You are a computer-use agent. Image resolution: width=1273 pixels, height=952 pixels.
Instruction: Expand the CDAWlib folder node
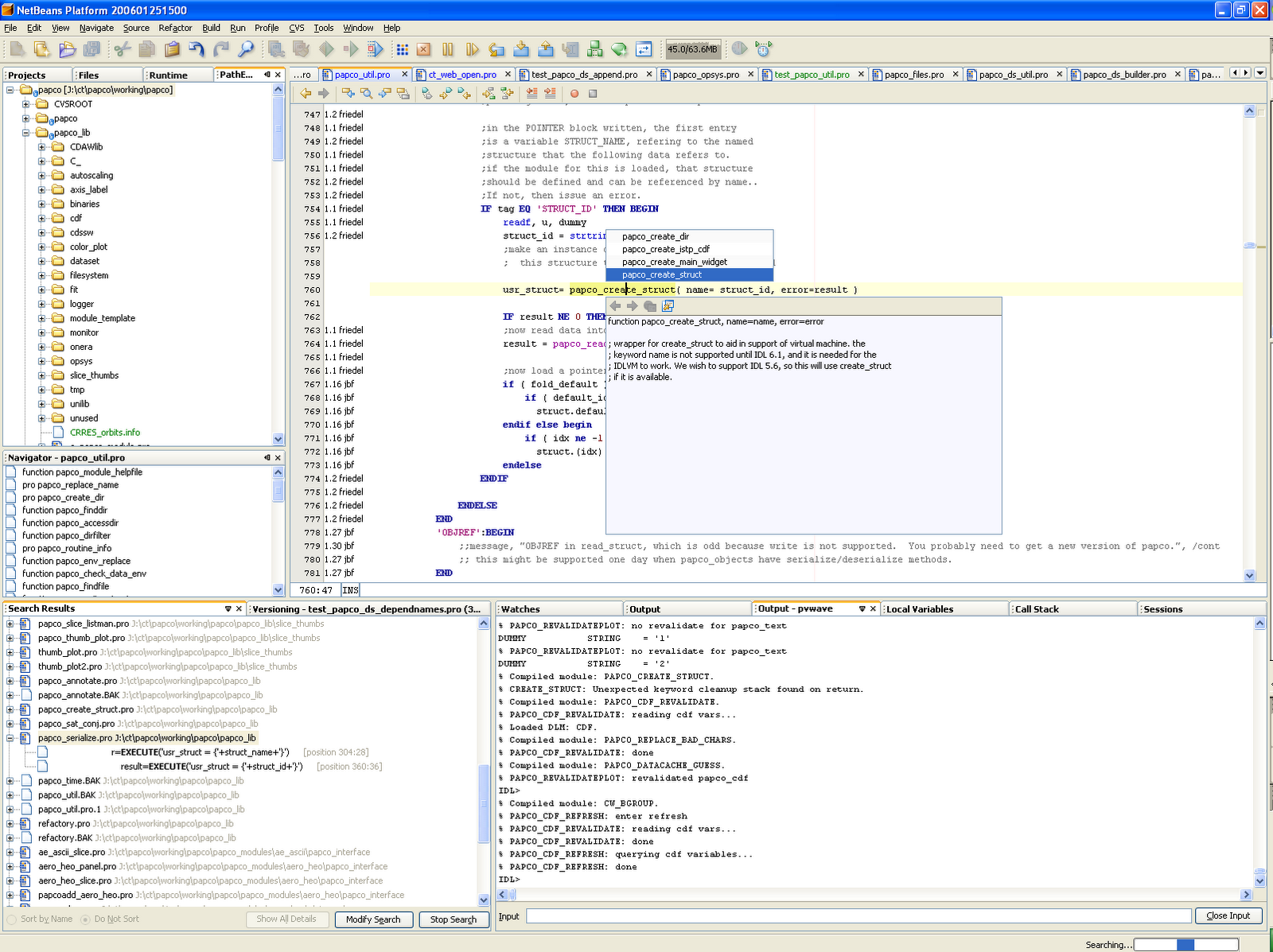42,147
